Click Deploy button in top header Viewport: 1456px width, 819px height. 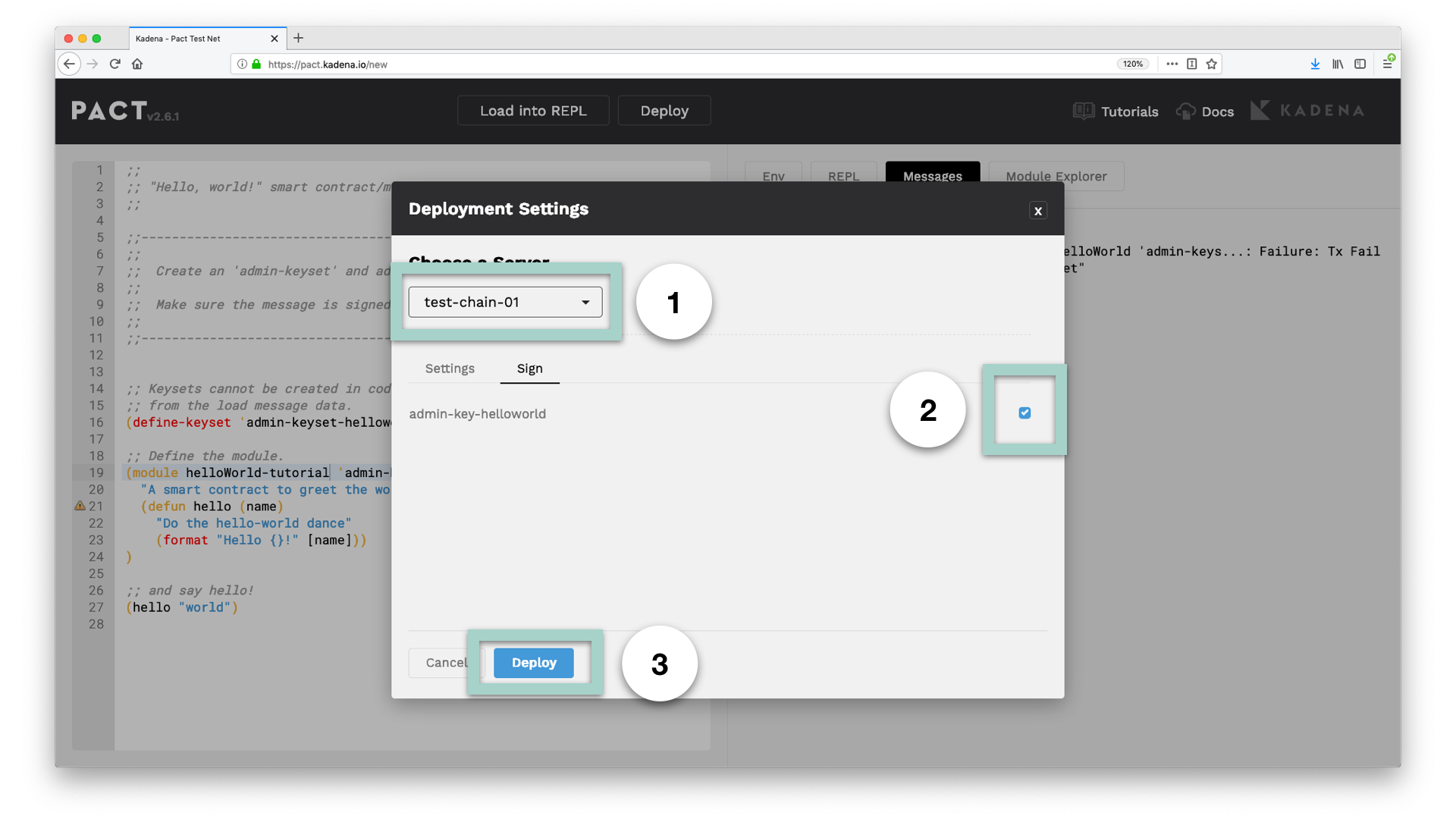(x=664, y=111)
